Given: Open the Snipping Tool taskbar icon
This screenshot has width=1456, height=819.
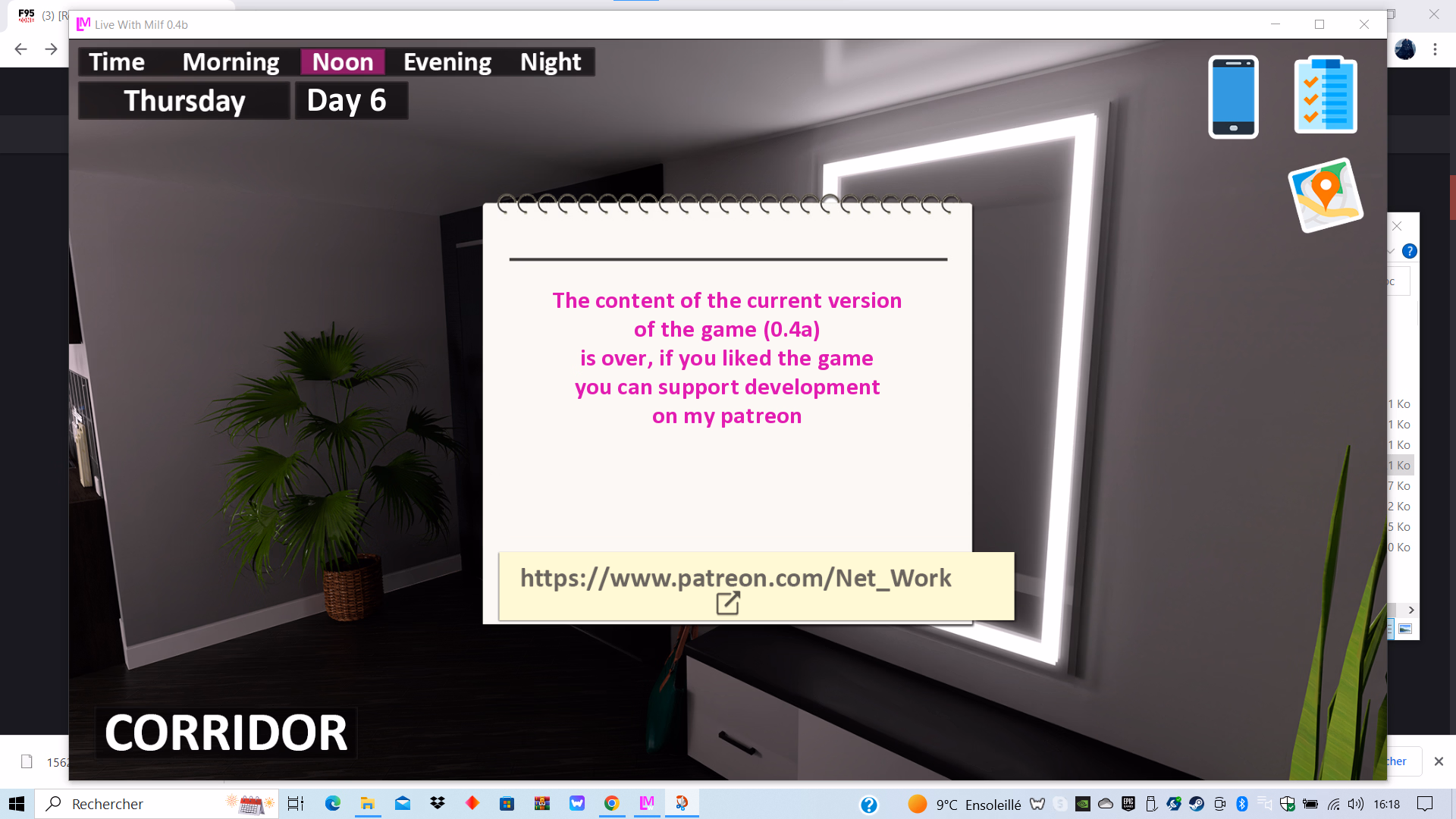Looking at the screenshot, I should (x=682, y=803).
